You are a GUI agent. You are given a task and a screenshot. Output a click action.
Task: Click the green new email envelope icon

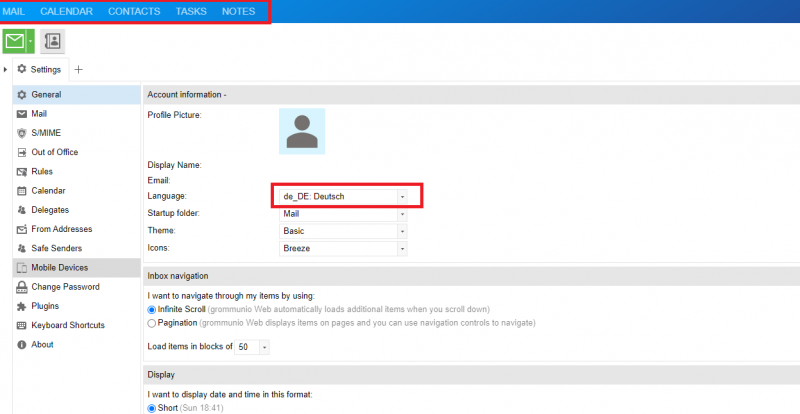pos(15,41)
